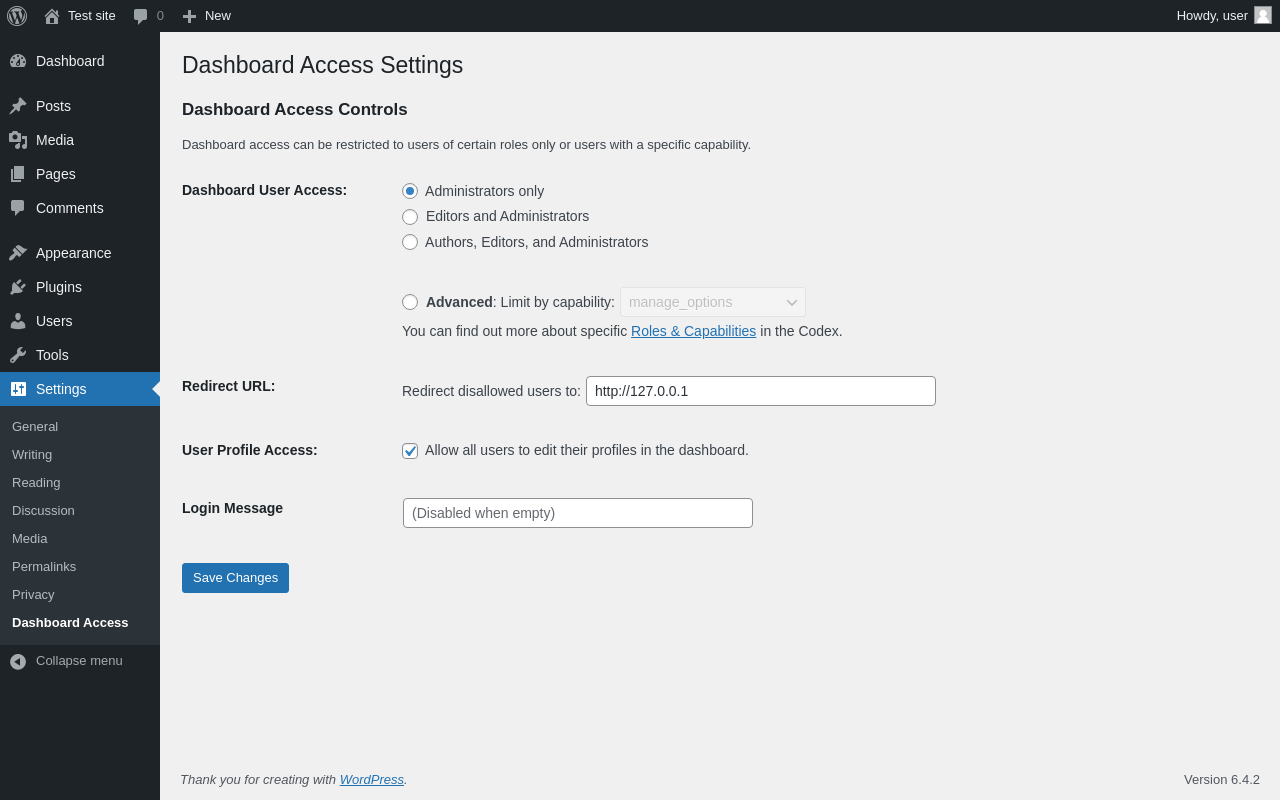Open the manage_options capability dropdown

pyautogui.click(x=712, y=302)
